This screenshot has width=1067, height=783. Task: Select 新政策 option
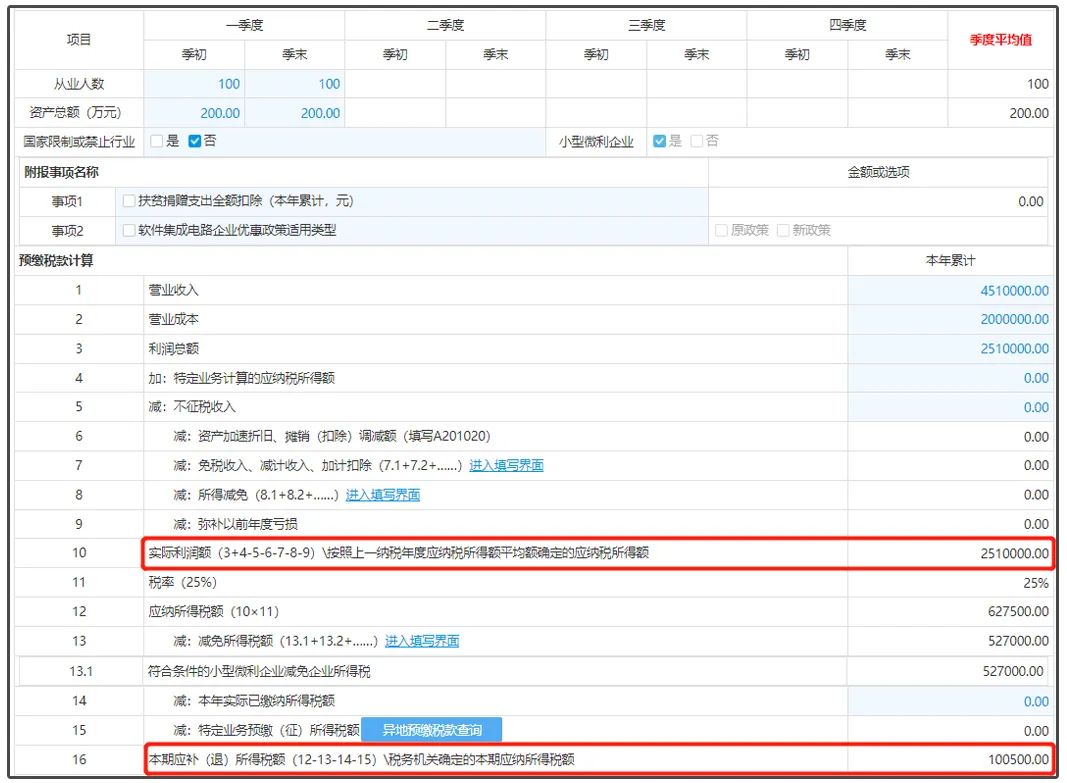coord(783,230)
